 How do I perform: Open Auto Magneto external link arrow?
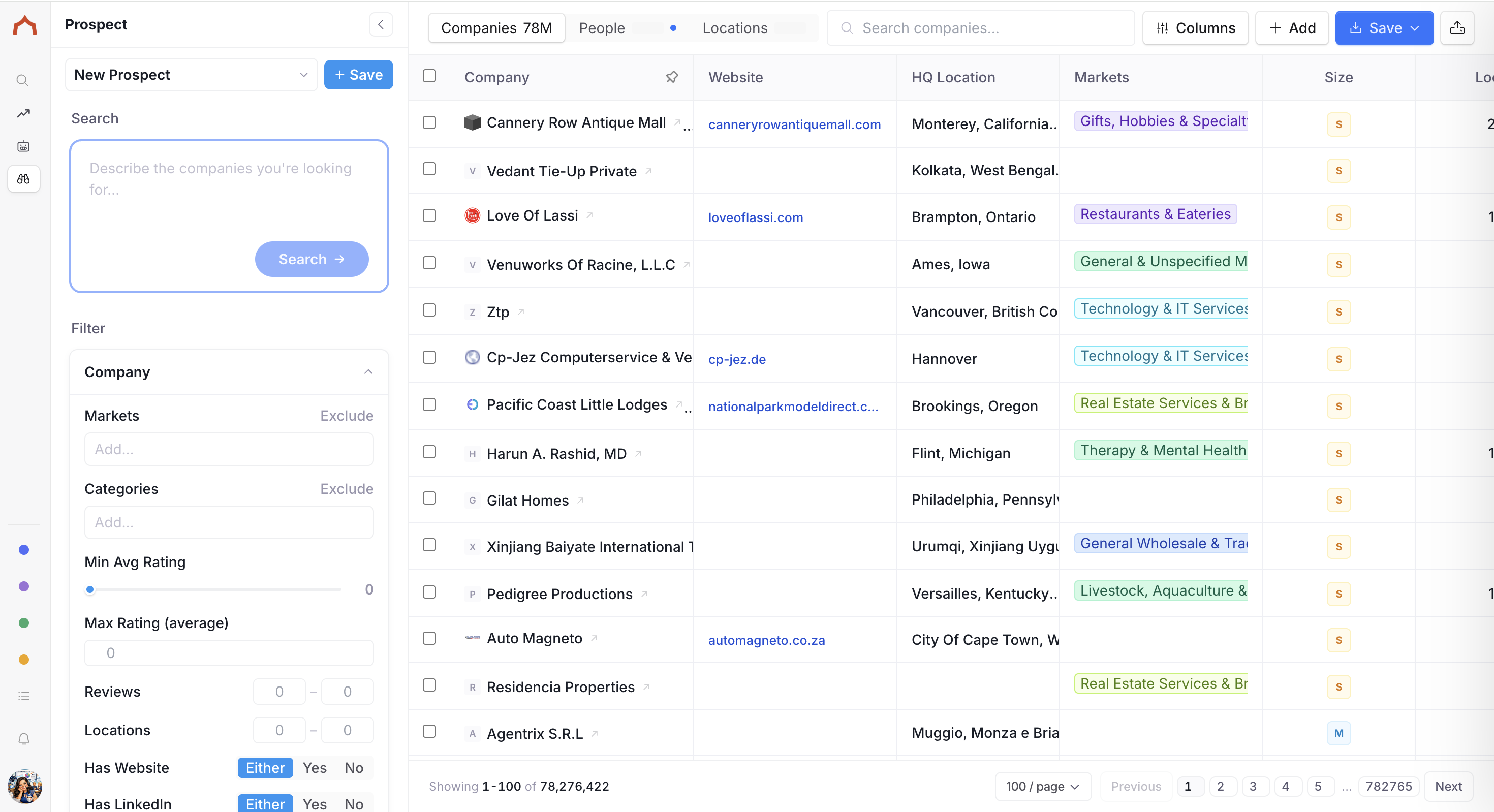[594, 638]
